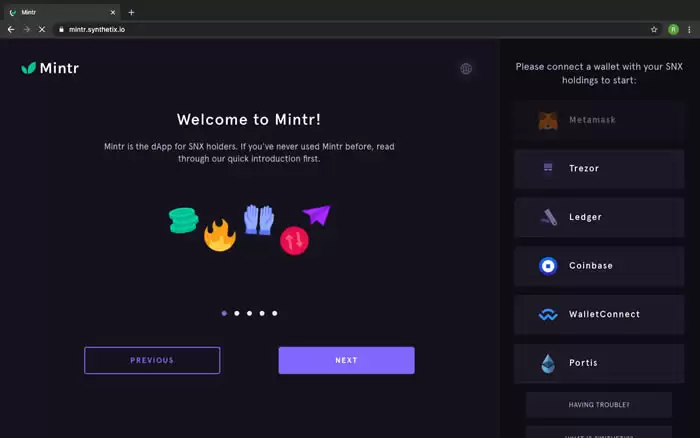Pick the Ledger wallet icon
The image size is (700, 438).
point(548,217)
